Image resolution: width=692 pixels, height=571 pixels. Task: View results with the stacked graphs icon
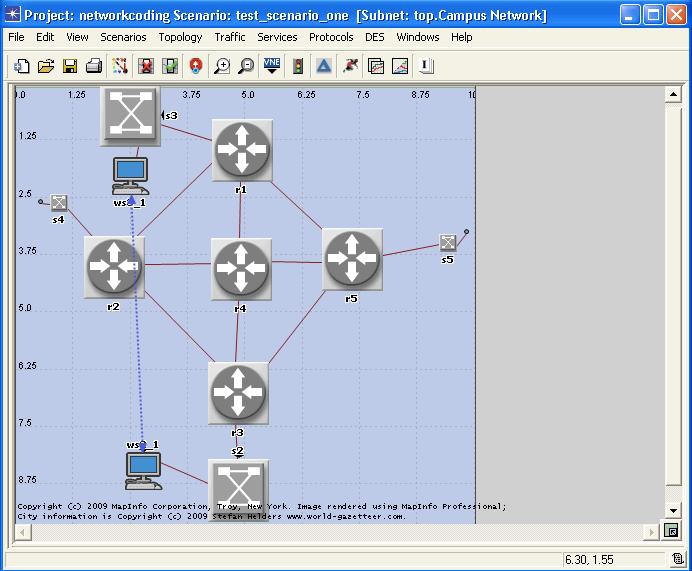[x=376, y=66]
